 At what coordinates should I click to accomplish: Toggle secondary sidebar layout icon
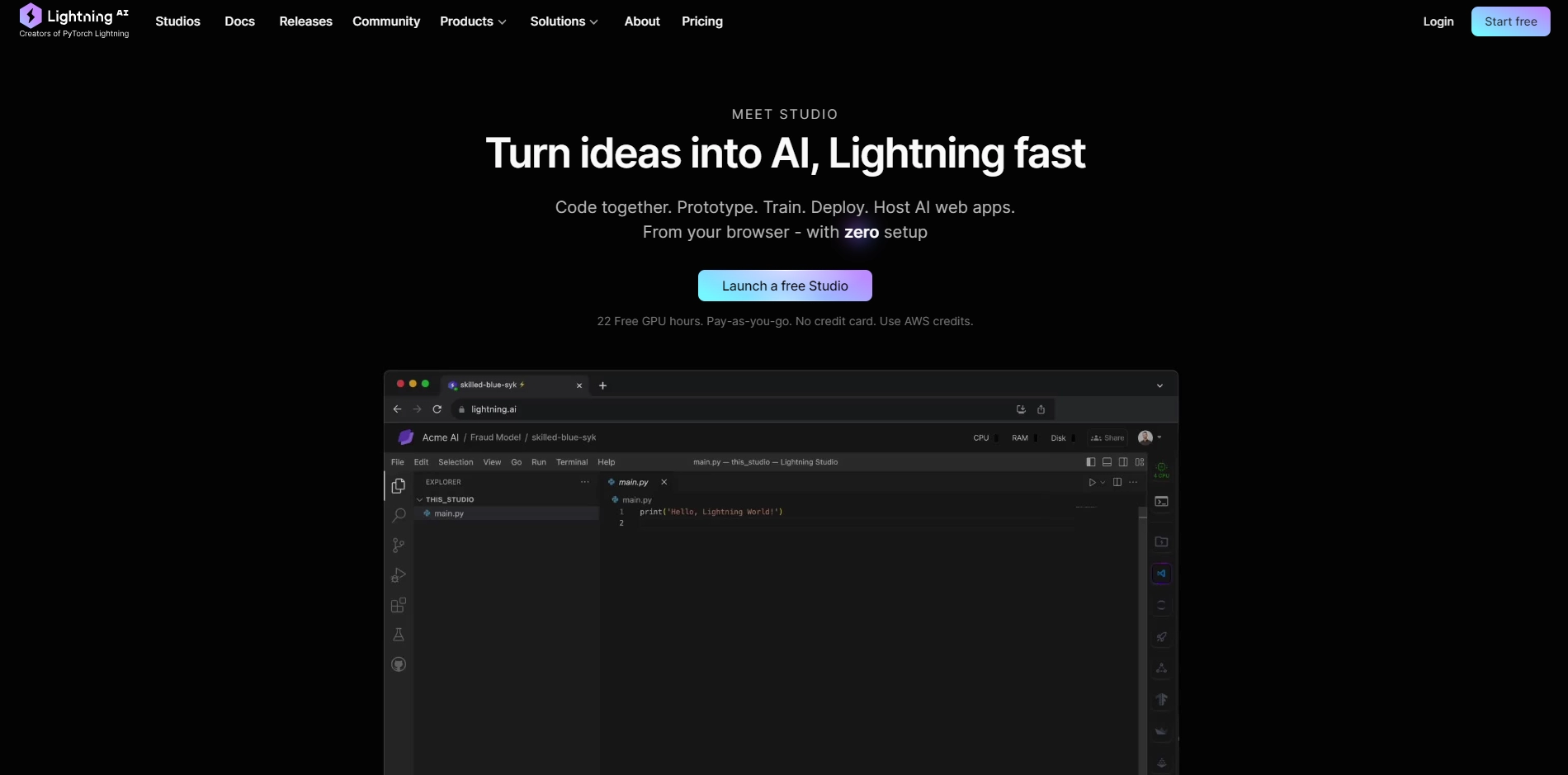point(1123,462)
